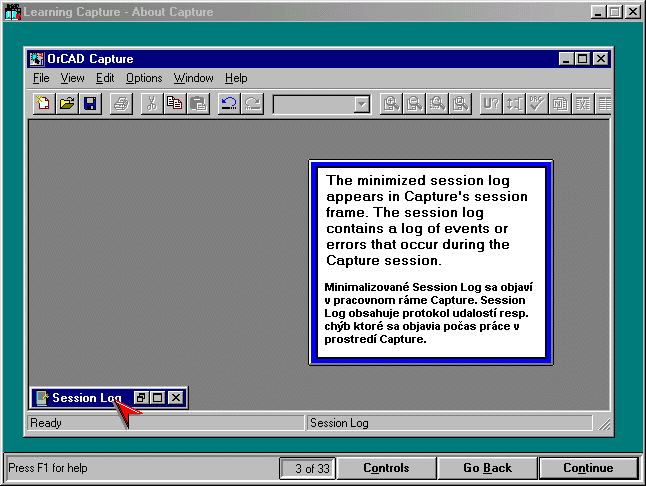Open the Help menu
The width and height of the screenshot is (646, 486).
(x=236, y=78)
